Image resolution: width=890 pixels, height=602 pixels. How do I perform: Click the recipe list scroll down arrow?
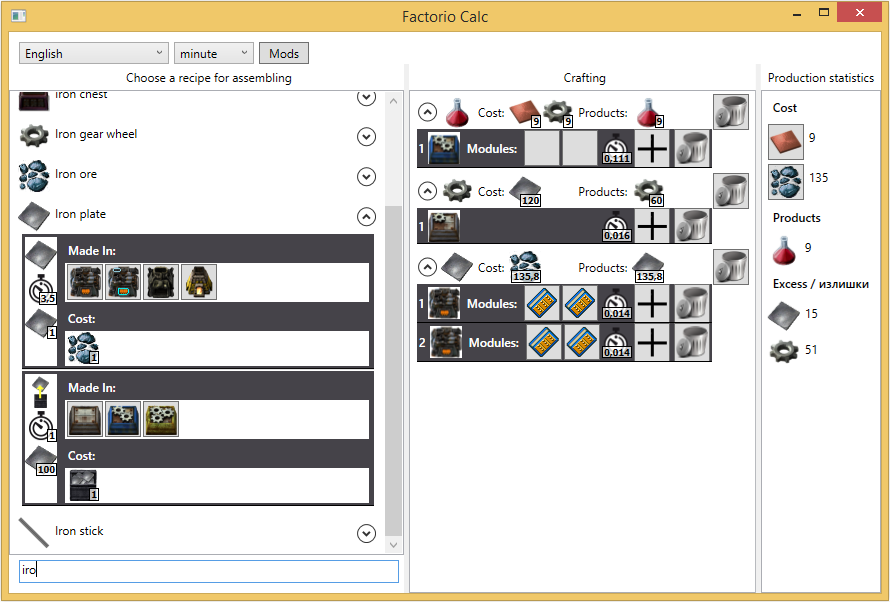pos(393,545)
